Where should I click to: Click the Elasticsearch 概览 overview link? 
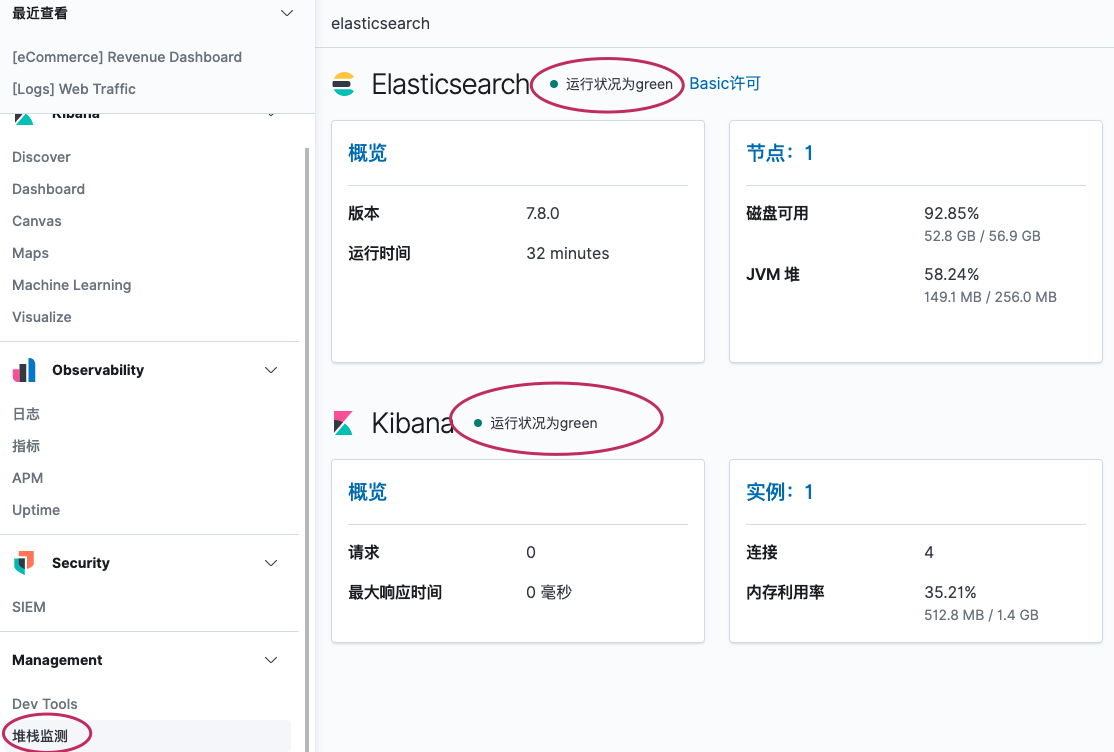tap(367, 152)
